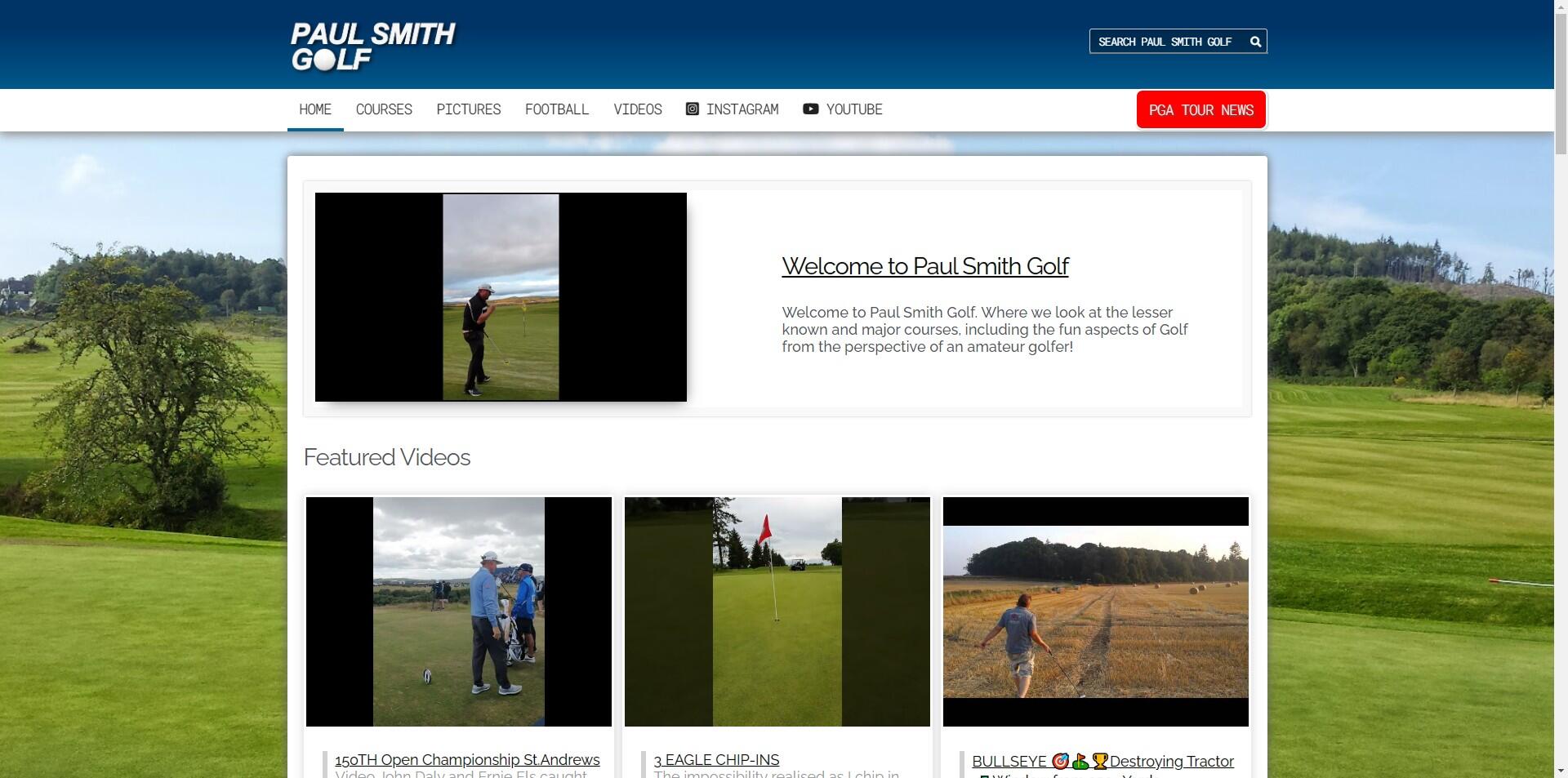Viewport: 1568px width, 778px height.
Task: Play the welcome video of golfer putting
Action: coord(501,297)
